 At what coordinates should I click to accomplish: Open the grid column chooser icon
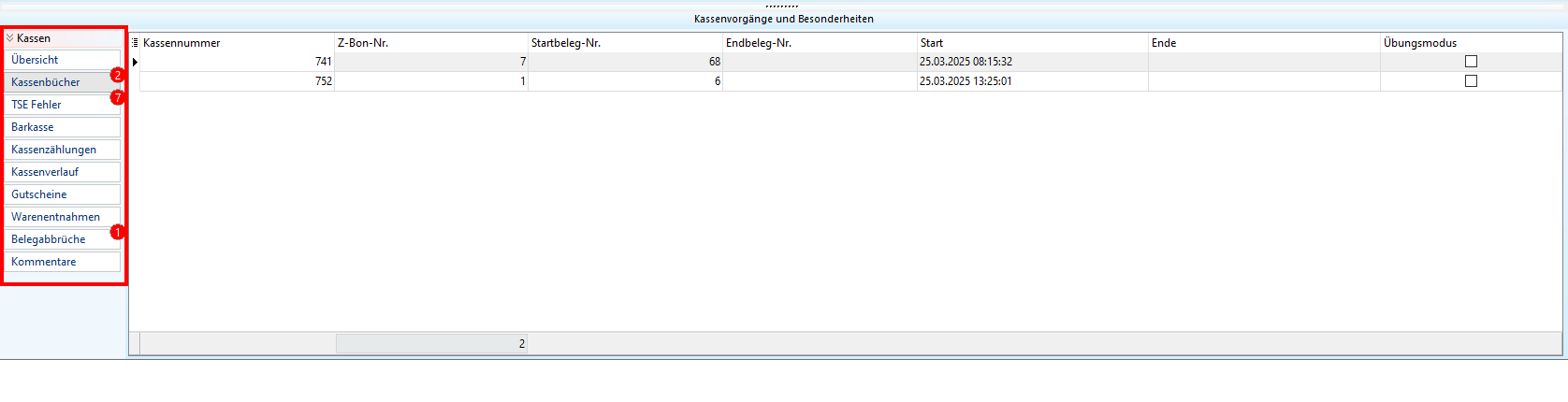pos(135,43)
